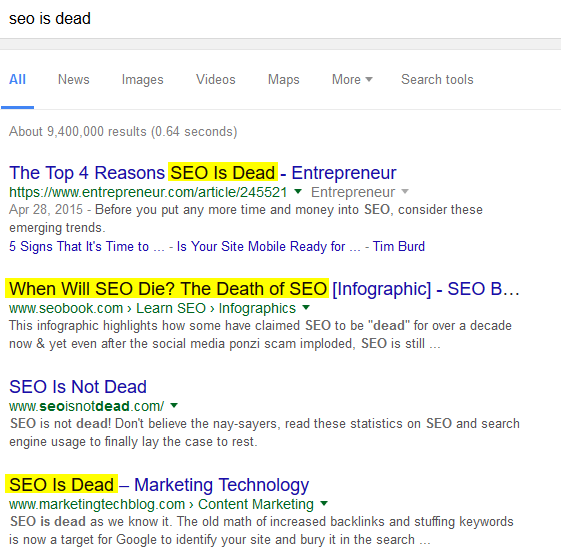Open 'Is Your Site Mobile Ready for ...' sitelink
Screen dimensions: 561x560
click(268, 247)
